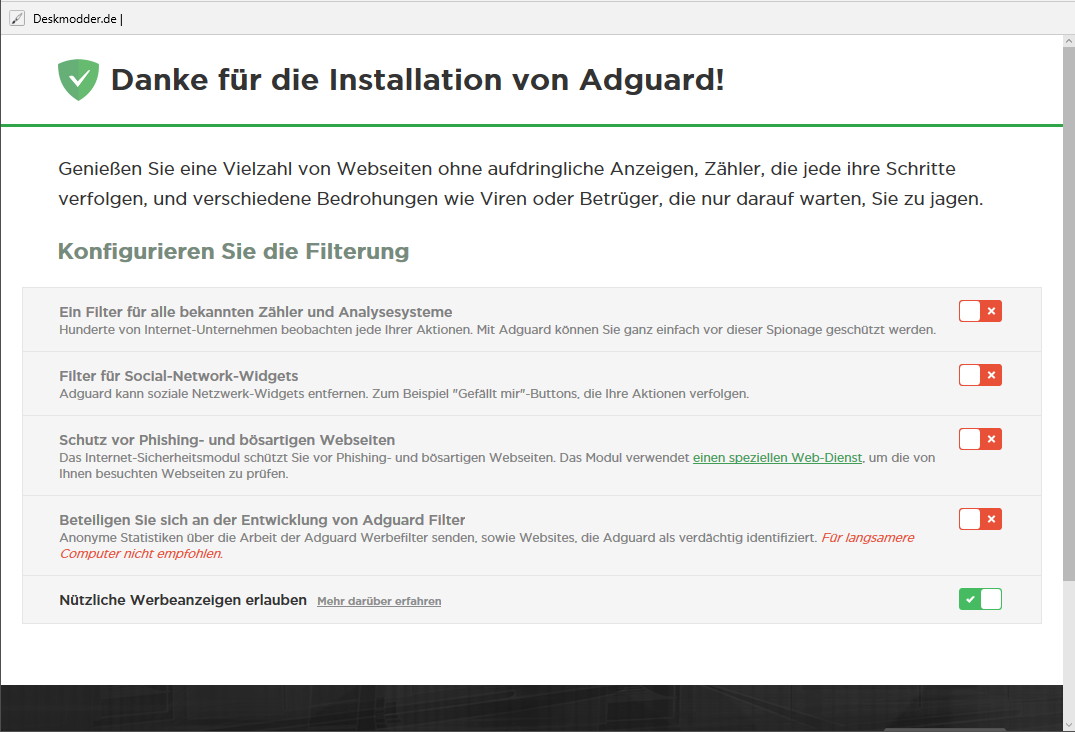Viewport: 1075px width, 732px height.
Task: Click the red 'Für langsamere Computer nicht empfohlen' warning
Action: 487,546
